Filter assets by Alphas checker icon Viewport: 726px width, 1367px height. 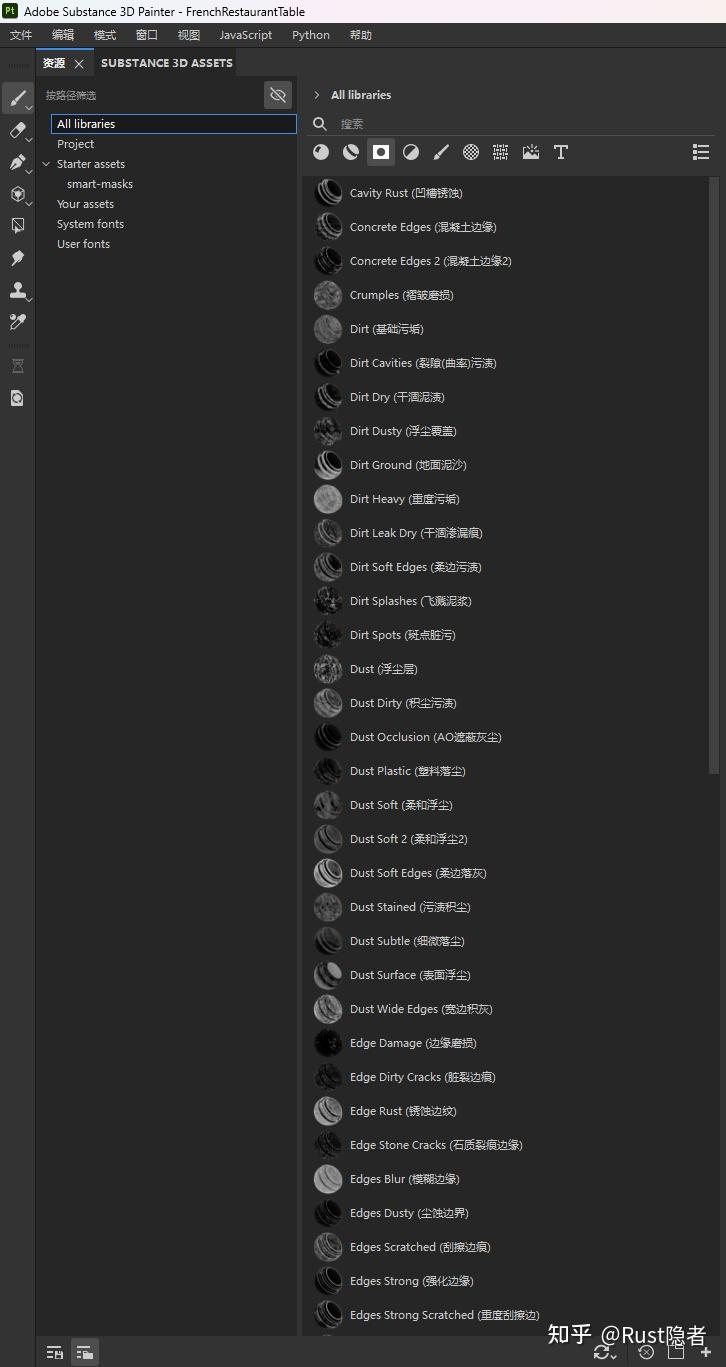[471, 152]
